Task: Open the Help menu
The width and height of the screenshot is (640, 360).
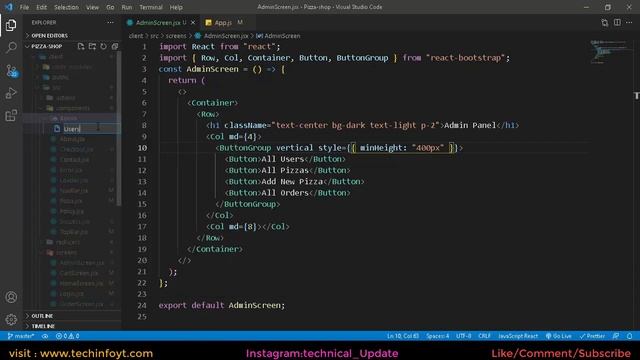Action: click(x=176, y=7)
